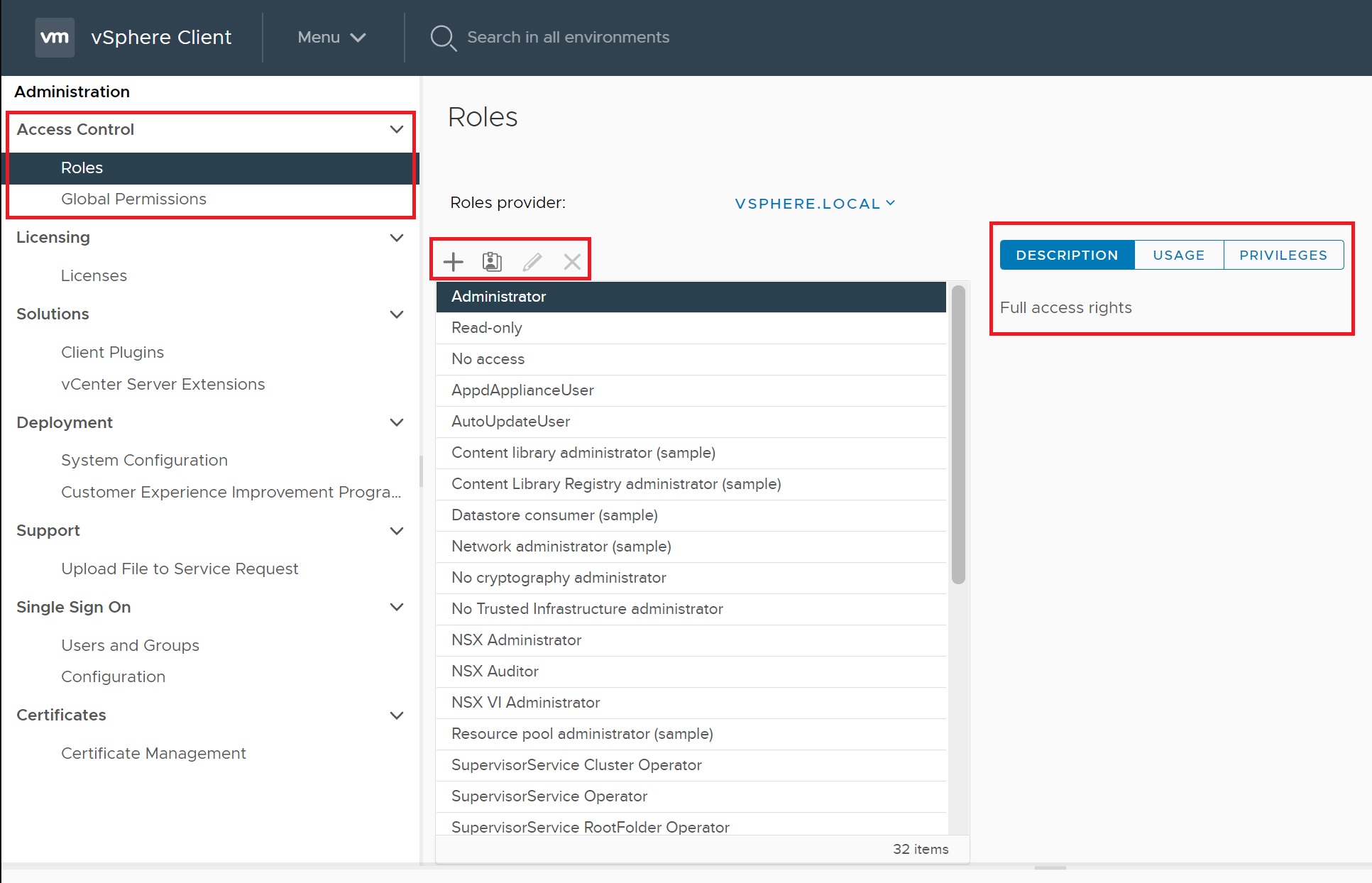Select SupervisorService RootFolder Operator role
1372x883 pixels.
691,825
